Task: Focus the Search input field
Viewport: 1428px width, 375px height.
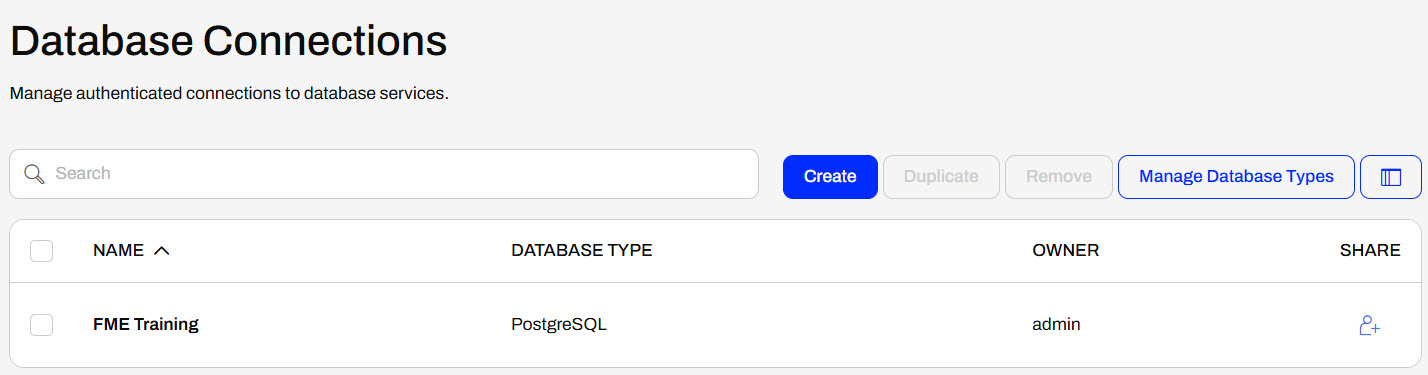Action: tap(384, 174)
